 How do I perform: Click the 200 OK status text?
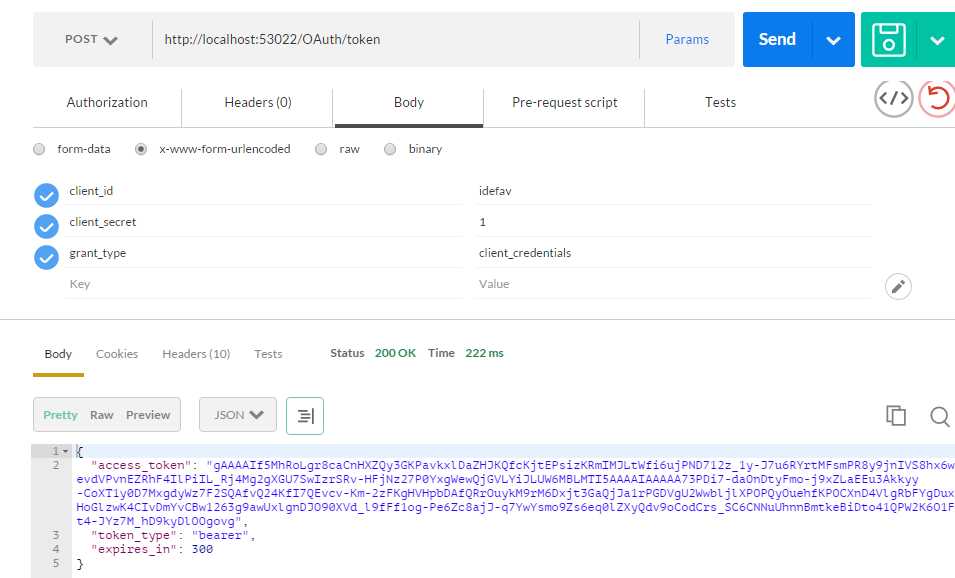coord(395,353)
